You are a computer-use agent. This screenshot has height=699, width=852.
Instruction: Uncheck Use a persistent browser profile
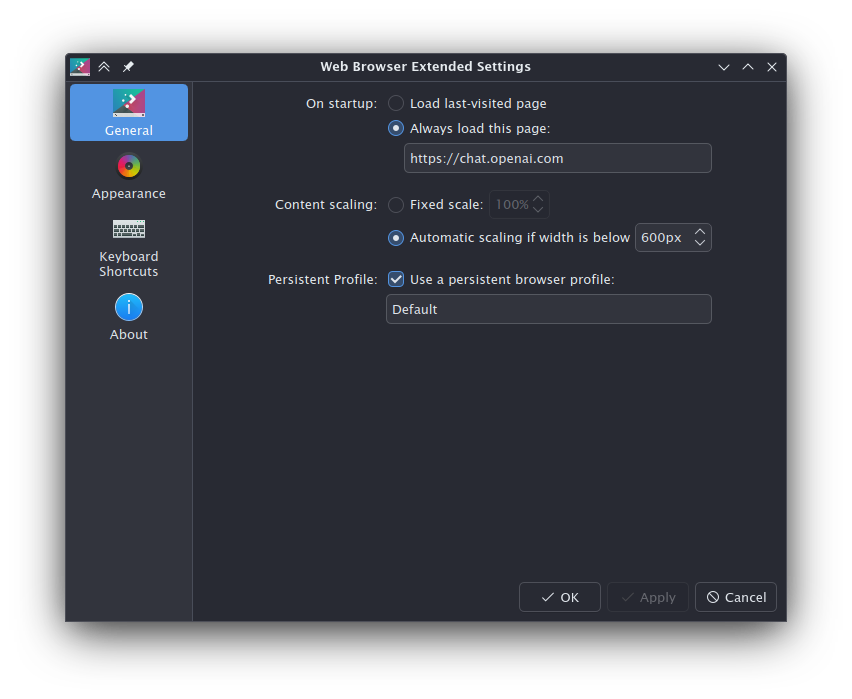pos(501,279)
